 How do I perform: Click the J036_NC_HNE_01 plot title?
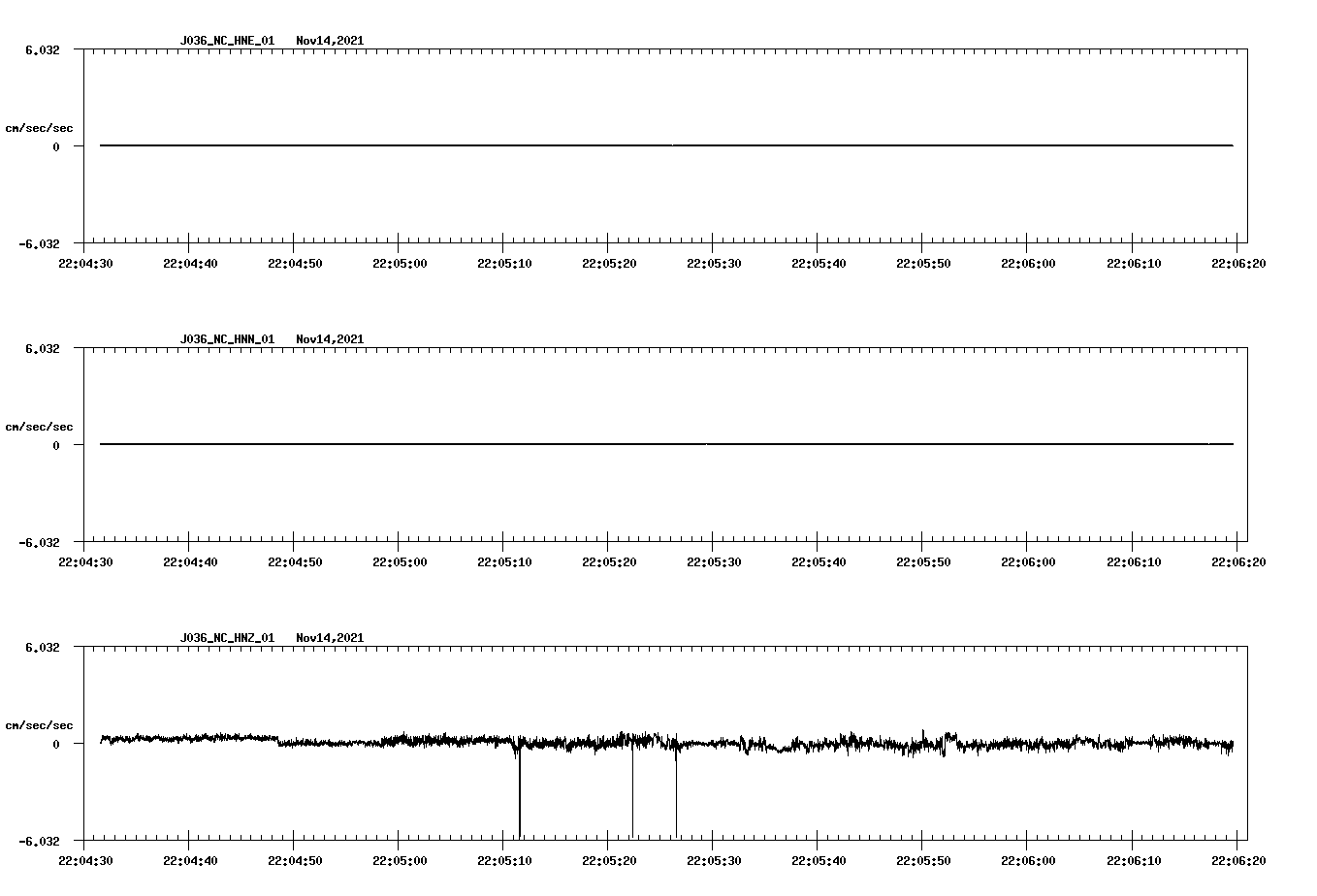tap(227, 41)
